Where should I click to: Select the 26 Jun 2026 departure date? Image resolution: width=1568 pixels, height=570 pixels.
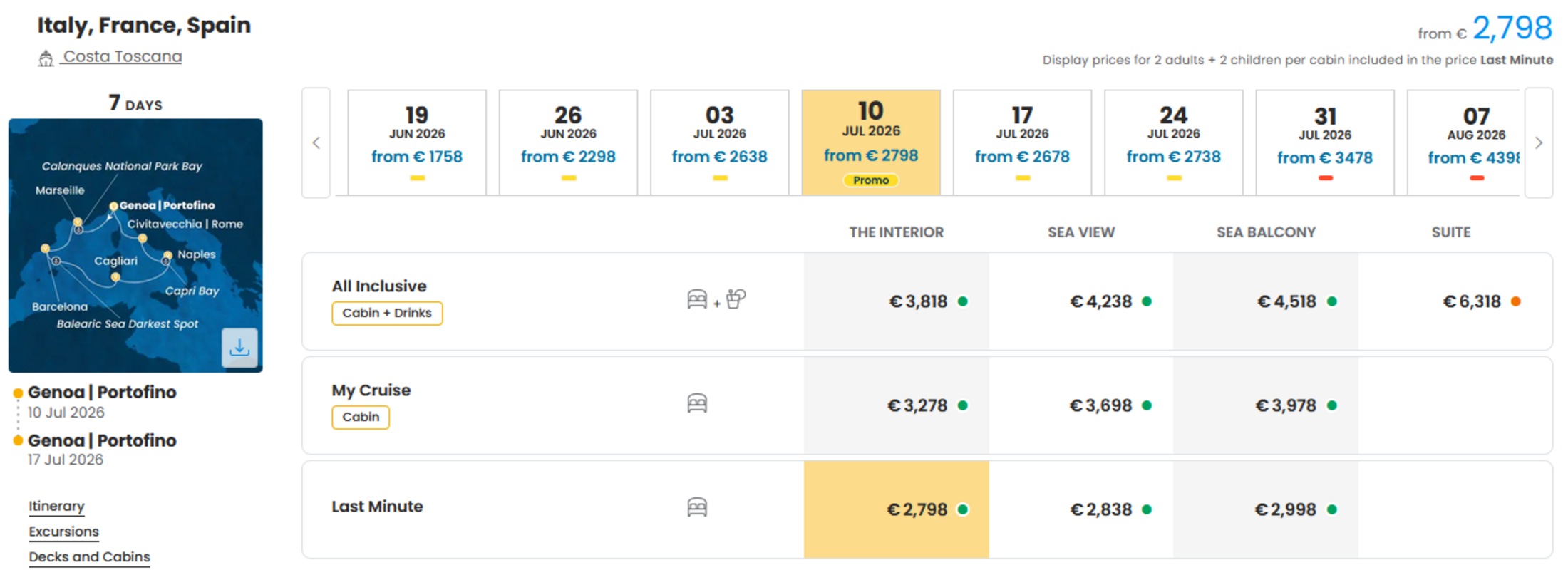pos(568,142)
